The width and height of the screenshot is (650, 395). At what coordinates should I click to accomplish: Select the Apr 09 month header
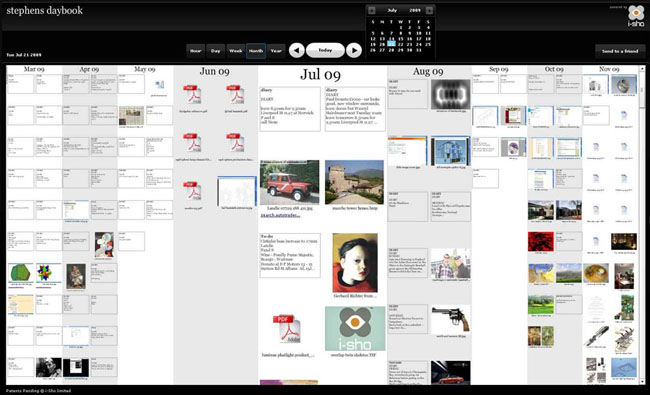(x=89, y=69)
